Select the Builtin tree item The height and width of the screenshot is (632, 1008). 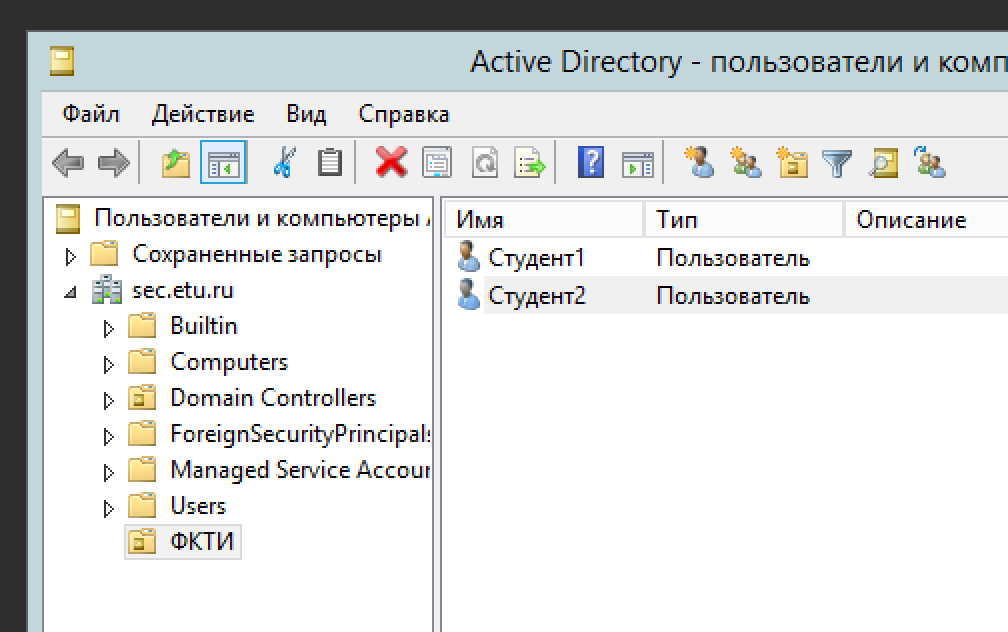pyautogui.click(x=204, y=326)
